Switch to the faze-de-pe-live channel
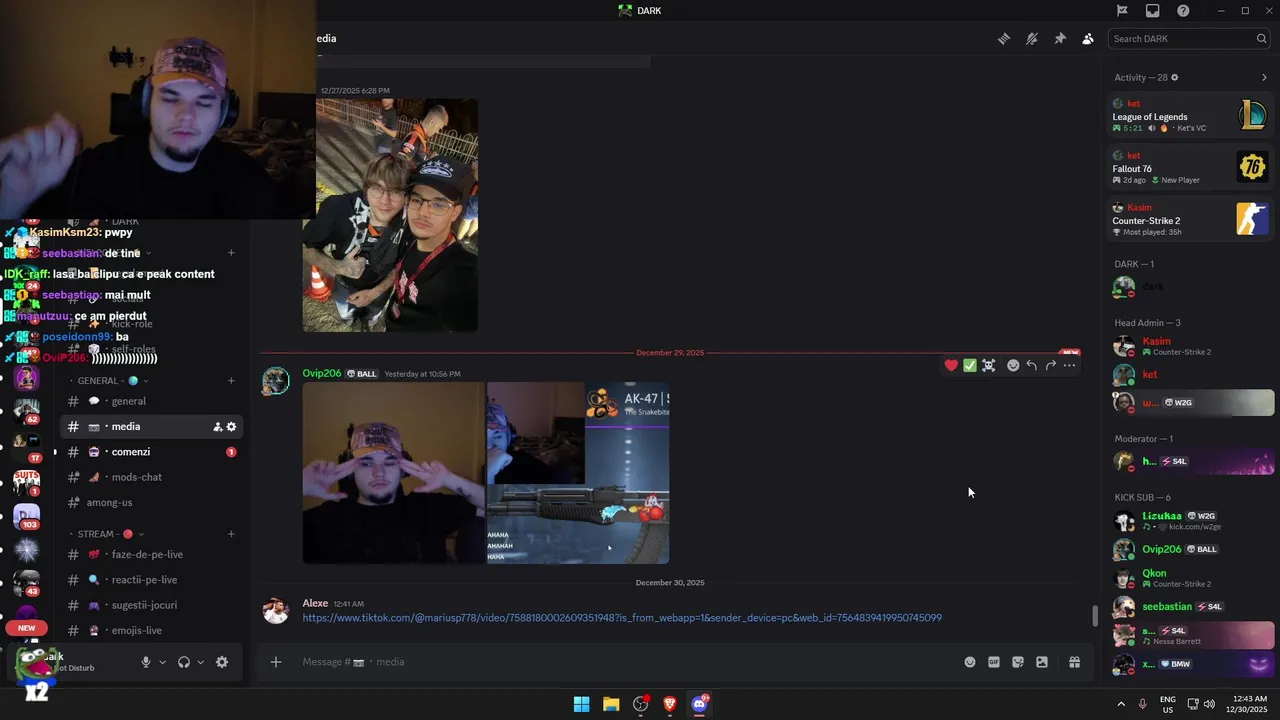 click(151, 554)
